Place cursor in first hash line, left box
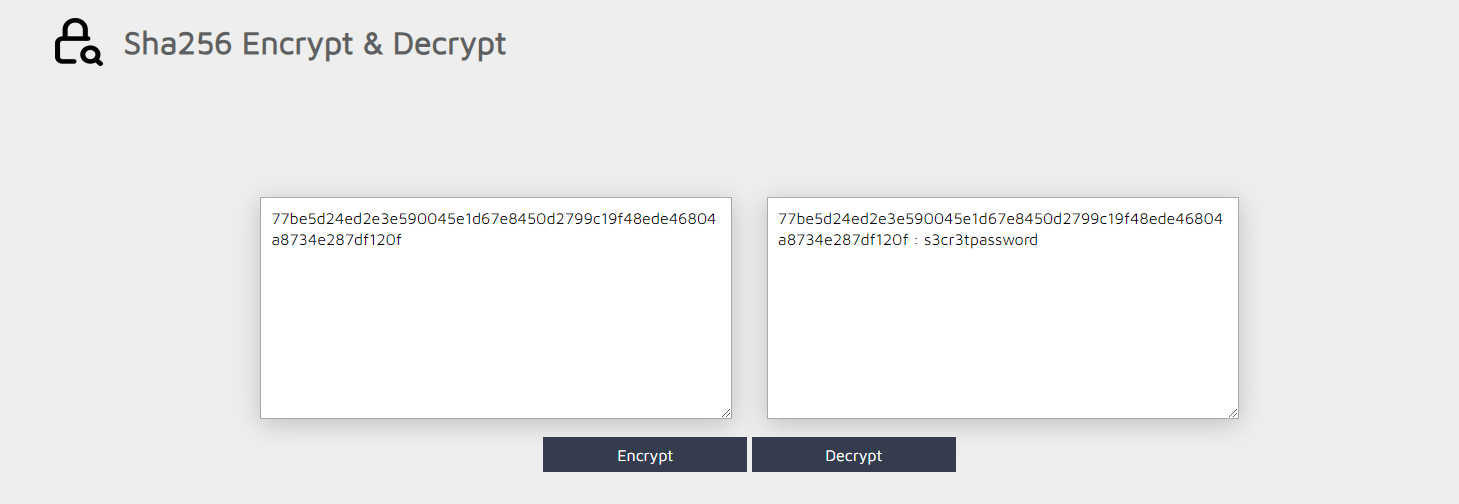The image size is (1459, 504). coord(494,219)
